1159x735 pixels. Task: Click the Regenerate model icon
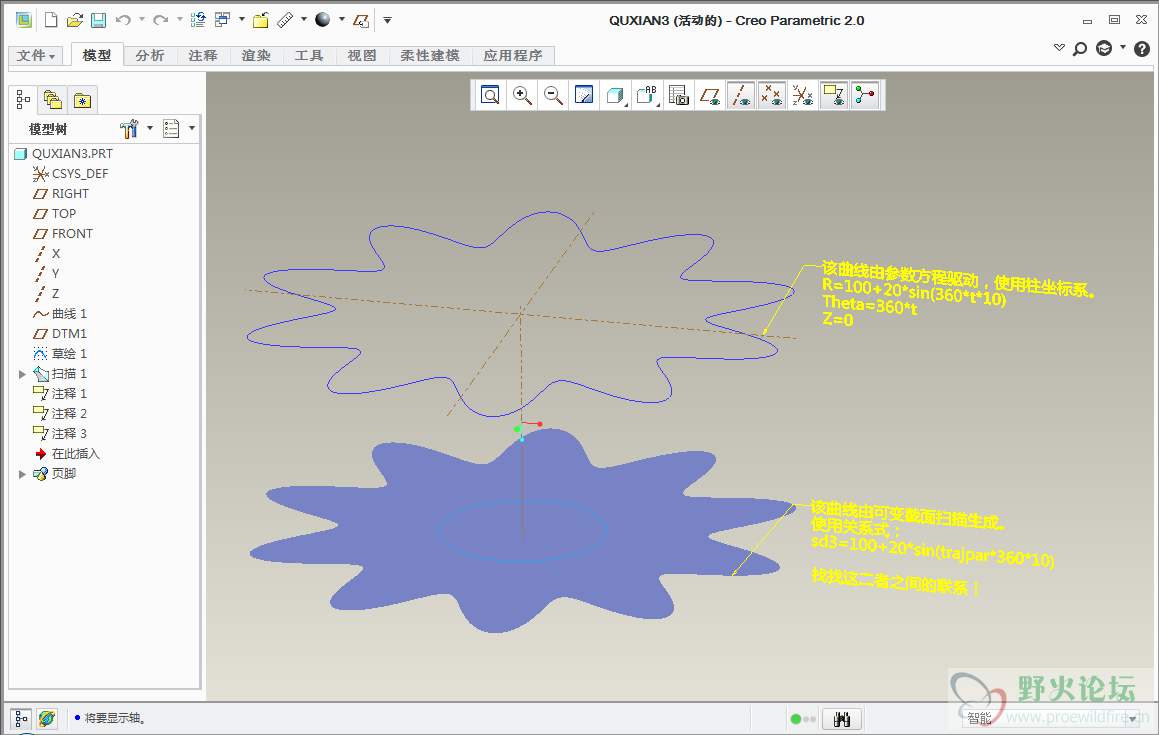tap(198, 20)
